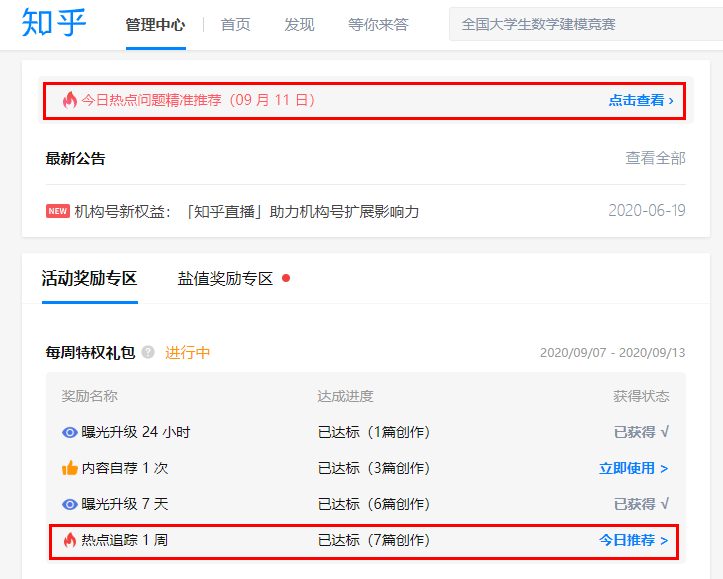723x579 pixels.
Task: Click 今日推荐 for hot topic tracking
Action: pyautogui.click(x=633, y=540)
